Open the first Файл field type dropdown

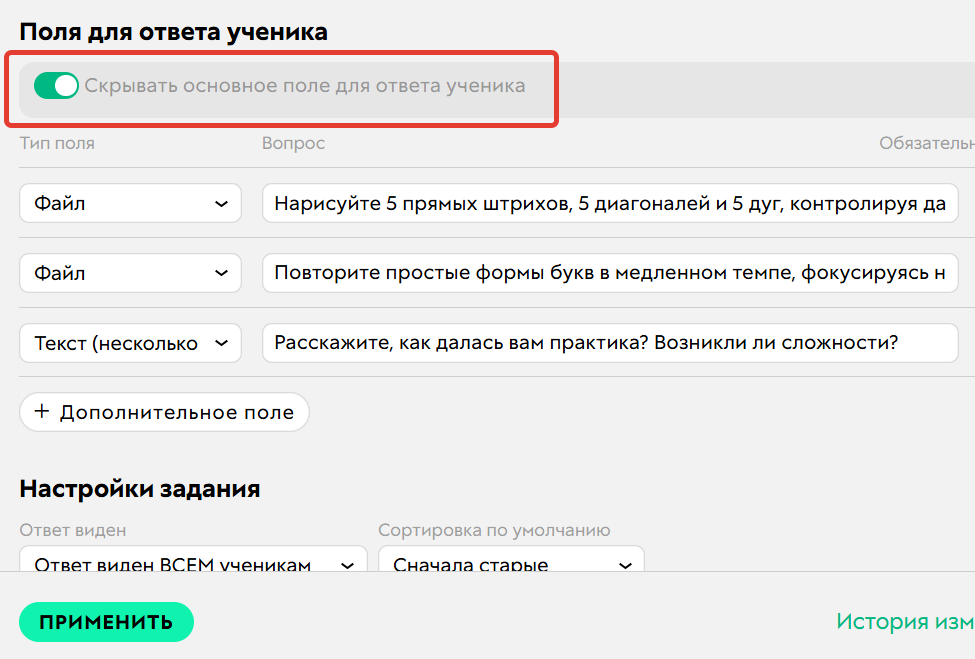pyautogui.click(x=130, y=202)
